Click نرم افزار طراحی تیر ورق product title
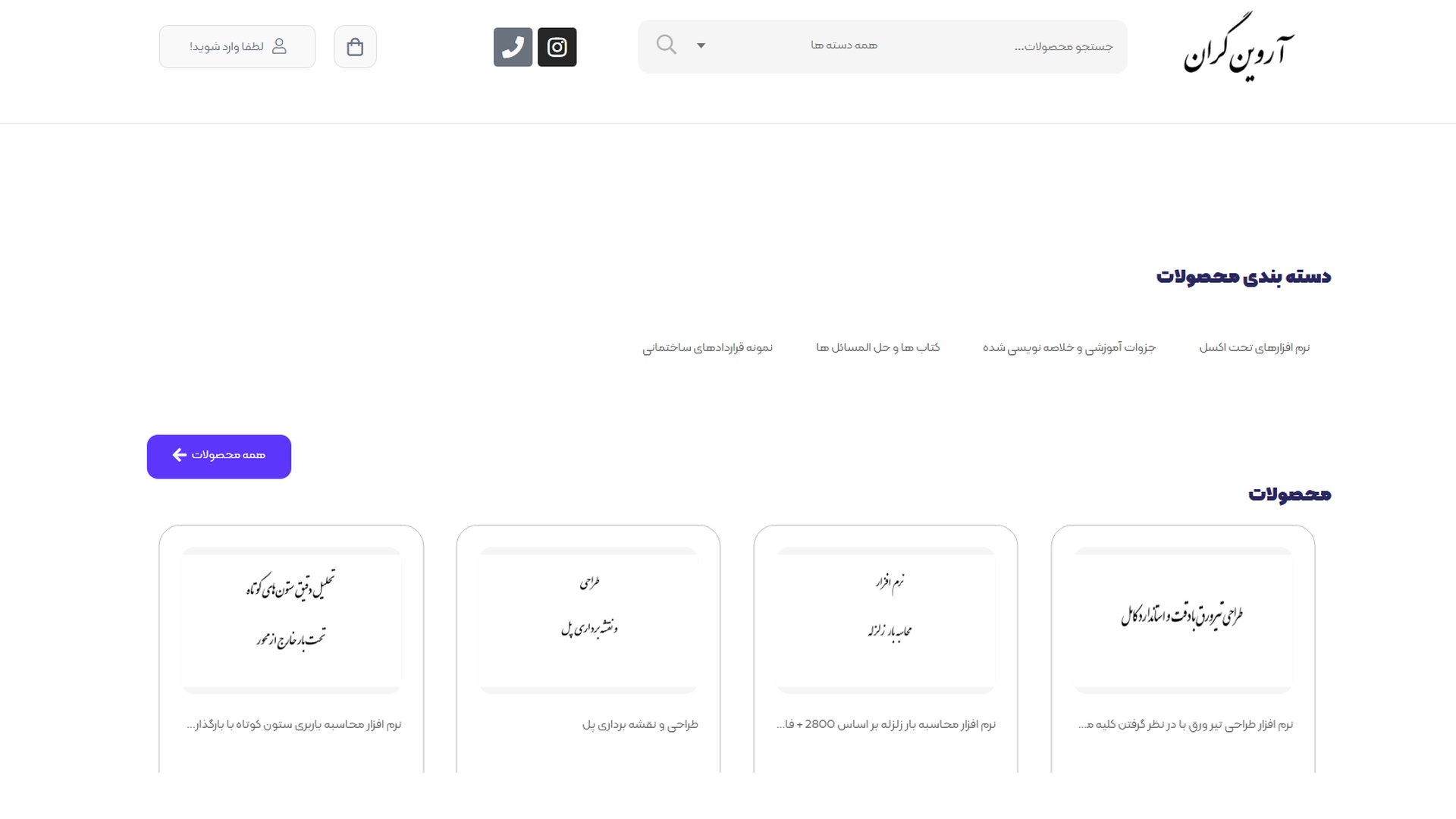This screenshot has height=819, width=1456. 1185,725
